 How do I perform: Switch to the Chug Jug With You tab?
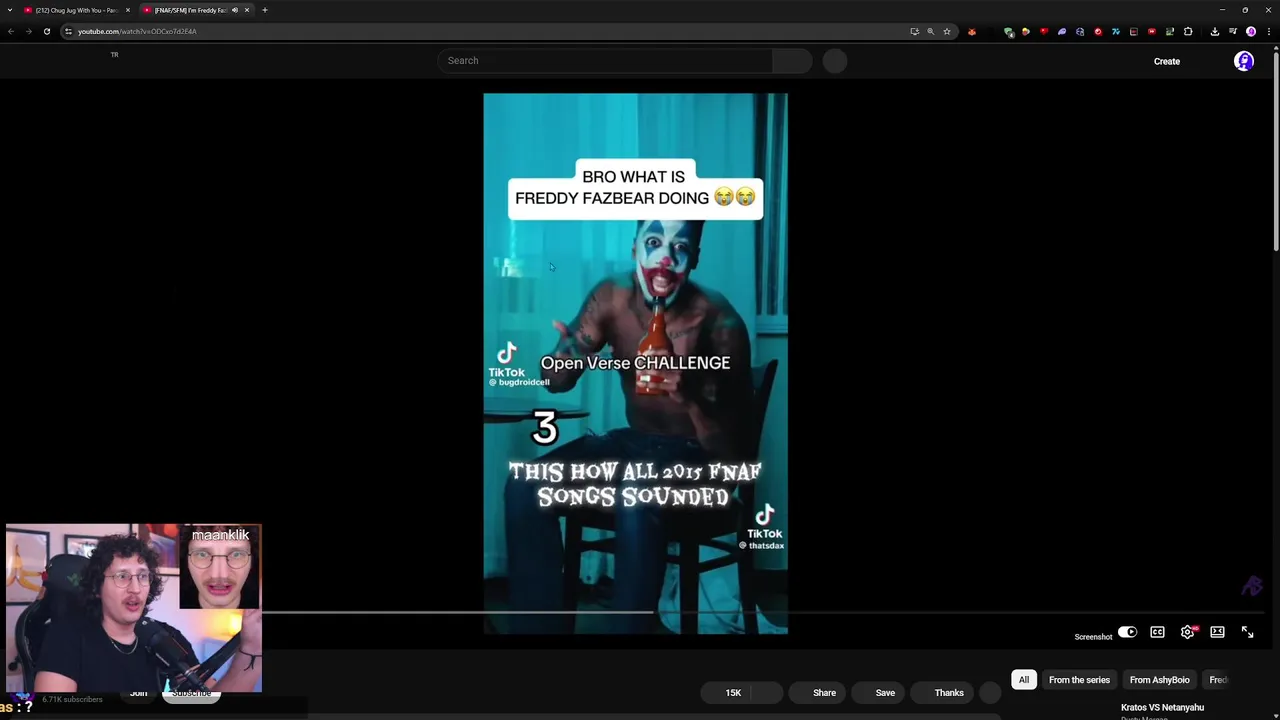click(x=76, y=10)
